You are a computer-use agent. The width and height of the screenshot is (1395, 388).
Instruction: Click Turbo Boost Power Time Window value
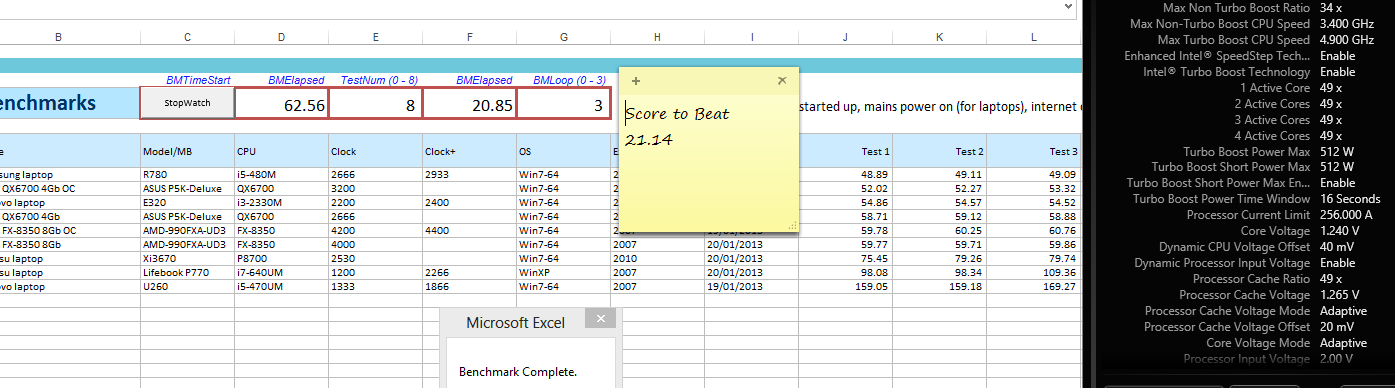(1350, 199)
